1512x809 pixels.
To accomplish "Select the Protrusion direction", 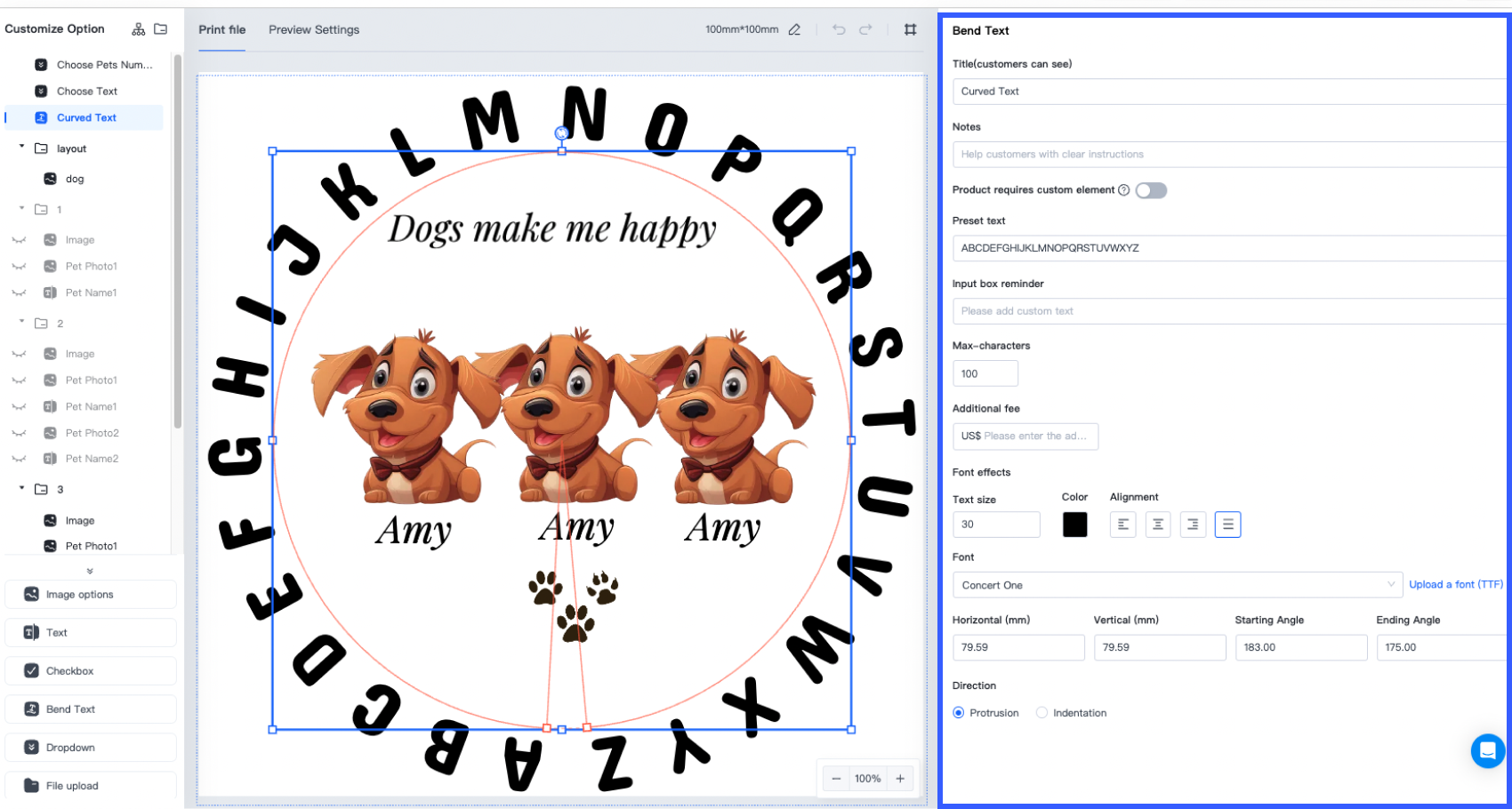I will pyautogui.click(x=985, y=713).
